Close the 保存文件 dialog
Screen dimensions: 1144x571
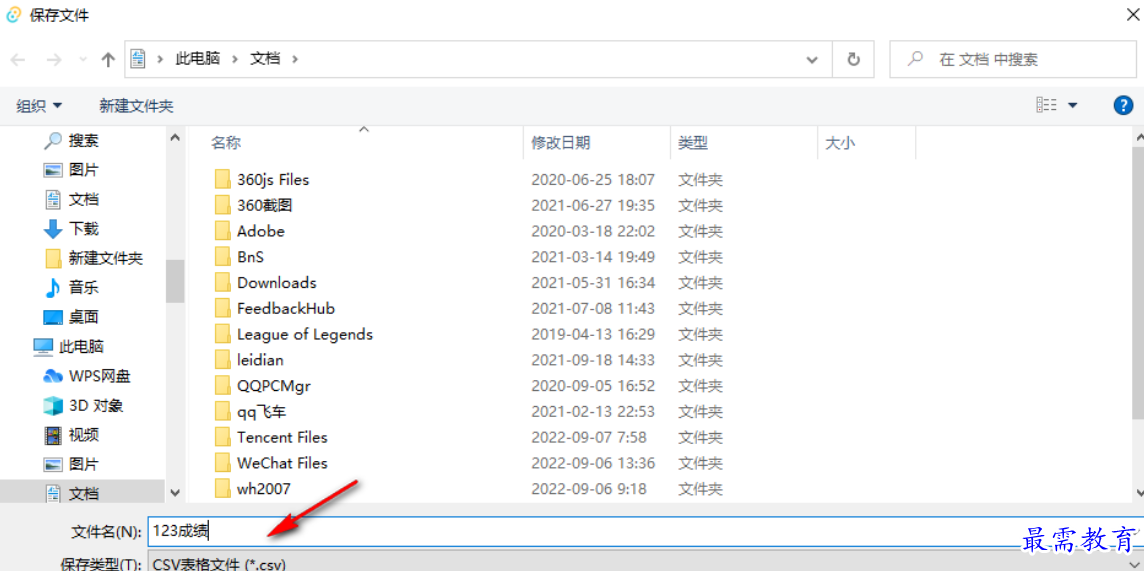pyautogui.click(x=1132, y=15)
